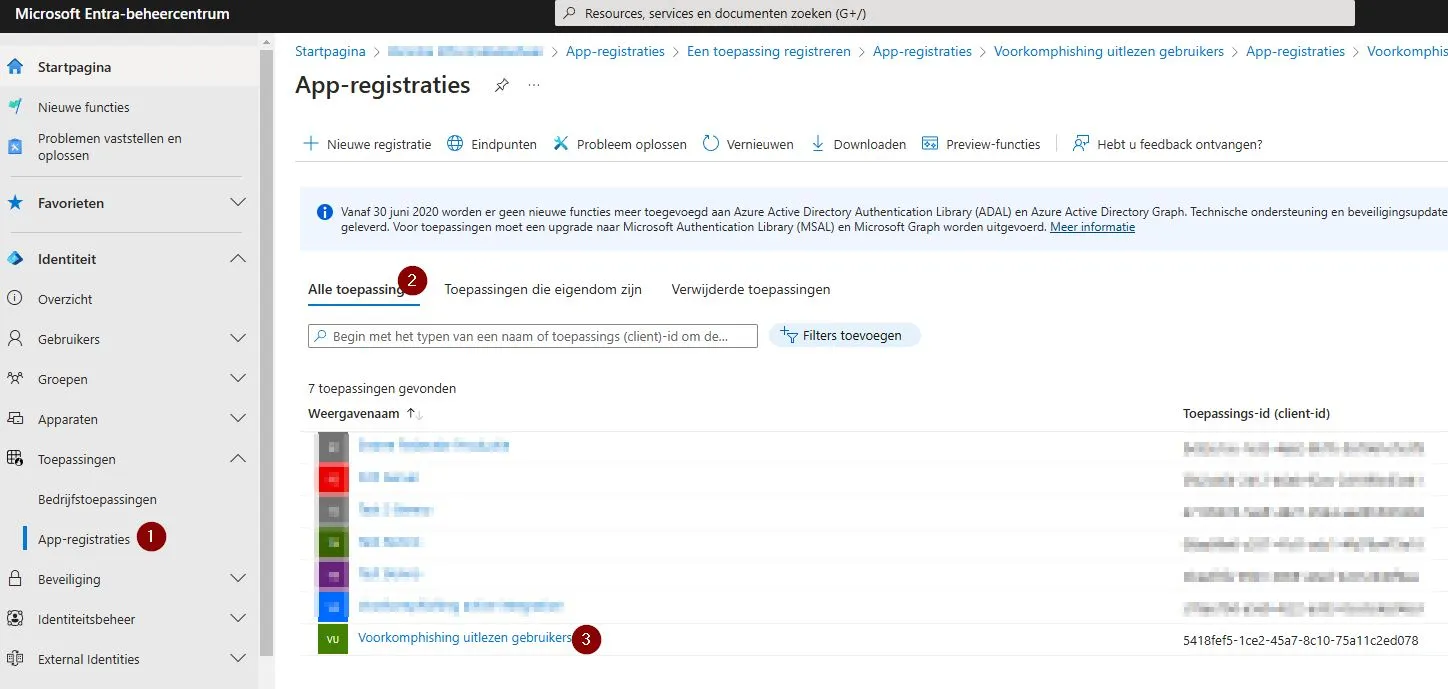Collapse the Toepassingen menu
The height and width of the screenshot is (689, 1448).
[x=238, y=459]
